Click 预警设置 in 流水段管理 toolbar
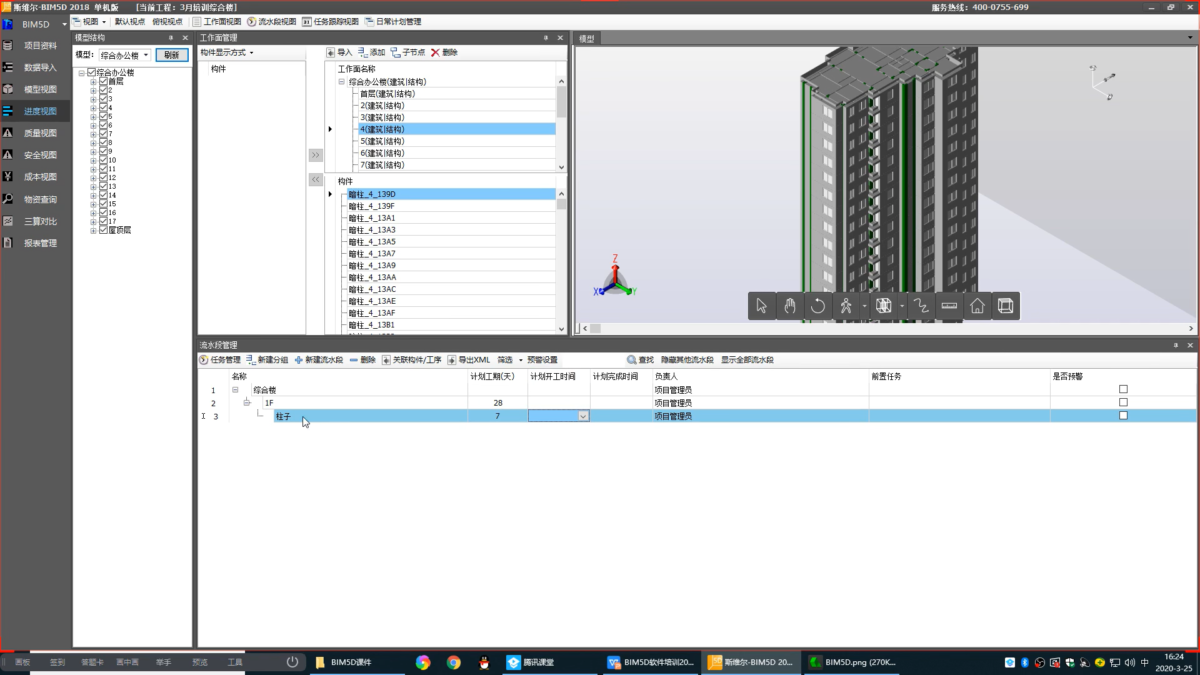Image resolution: width=1200 pixels, height=675 pixels. pyautogui.click(x=542, y=360)
